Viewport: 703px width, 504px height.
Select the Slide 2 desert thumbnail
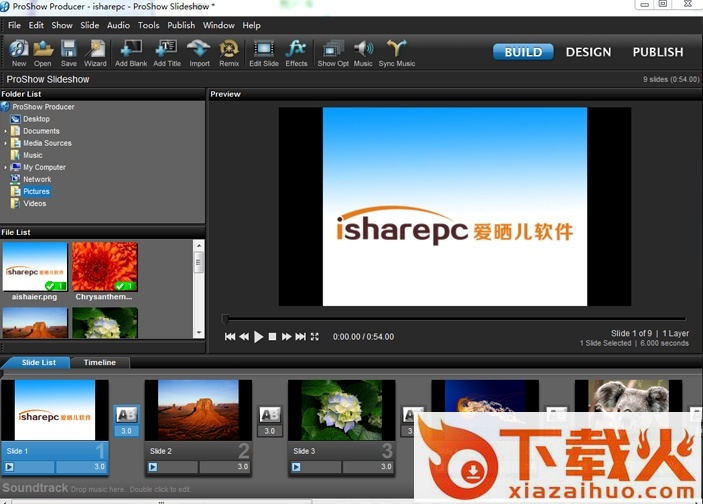click(198, 410)
